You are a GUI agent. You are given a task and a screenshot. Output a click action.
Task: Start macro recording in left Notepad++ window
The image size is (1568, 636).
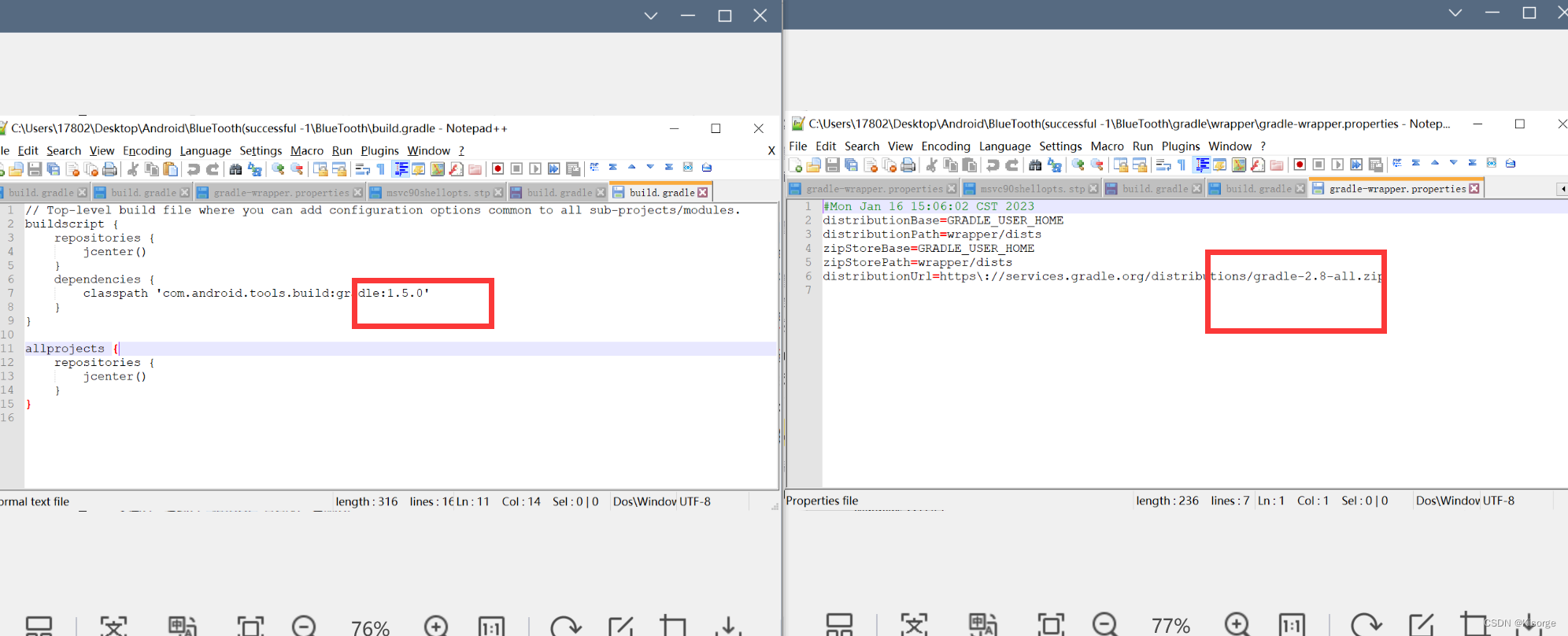[497, 168]
